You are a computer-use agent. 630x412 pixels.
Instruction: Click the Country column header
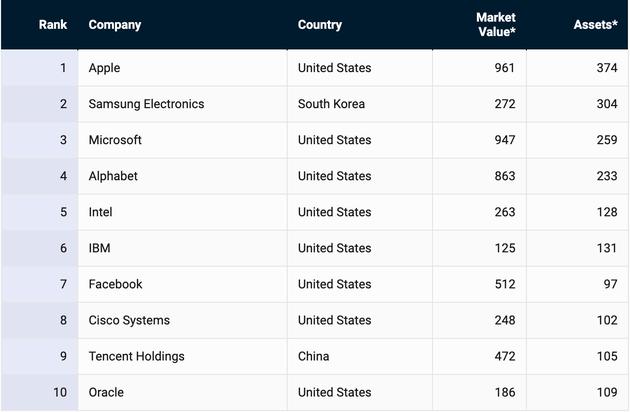(x=320, y=25)
